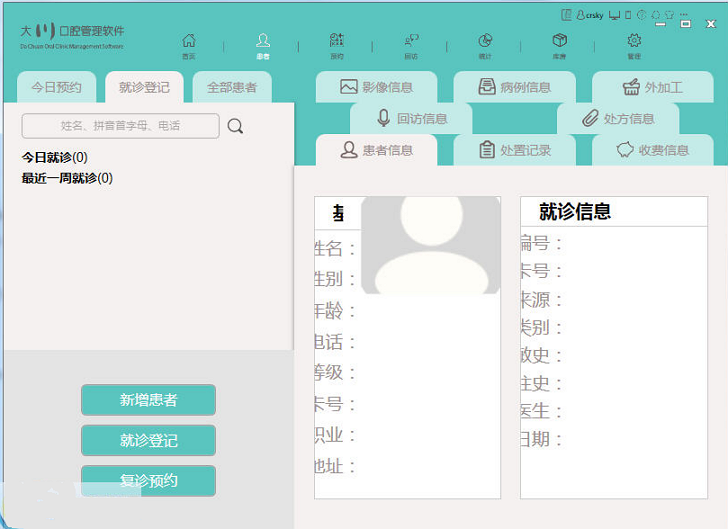
Task: Maximize the clinic software window
Action: pyautogui.click(x=685, y=24)
